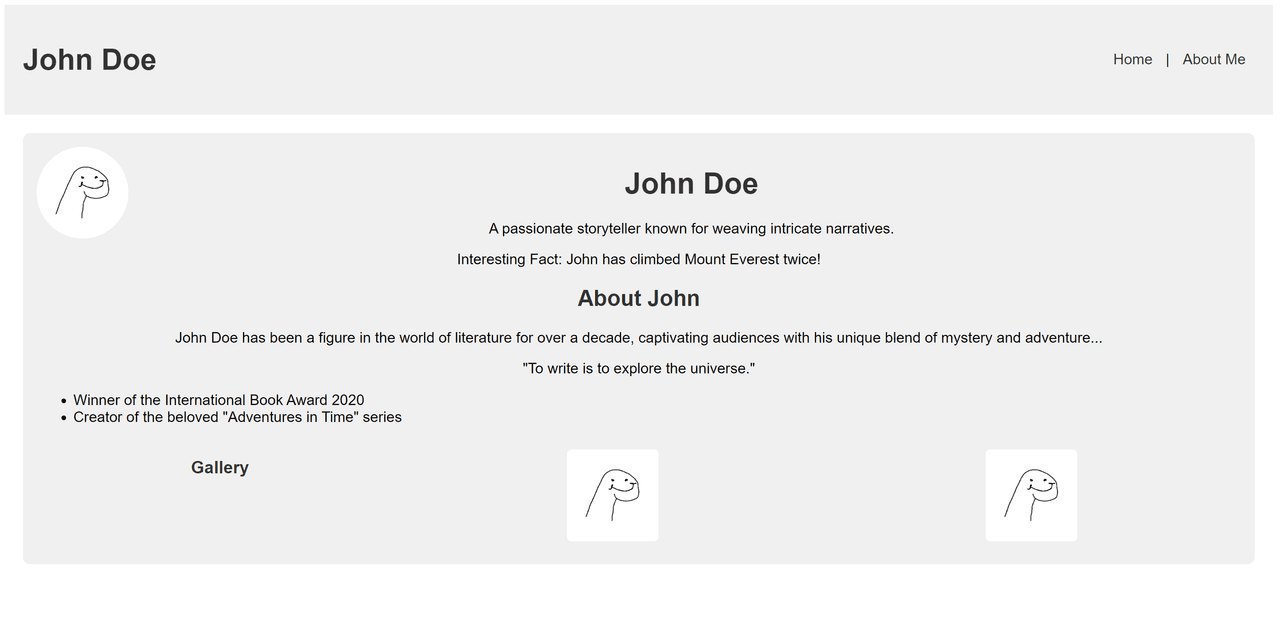Click the passionate storyteller tagline
Image resolution: width=1280 pixels, height=644 pixels.
[691, 229]
